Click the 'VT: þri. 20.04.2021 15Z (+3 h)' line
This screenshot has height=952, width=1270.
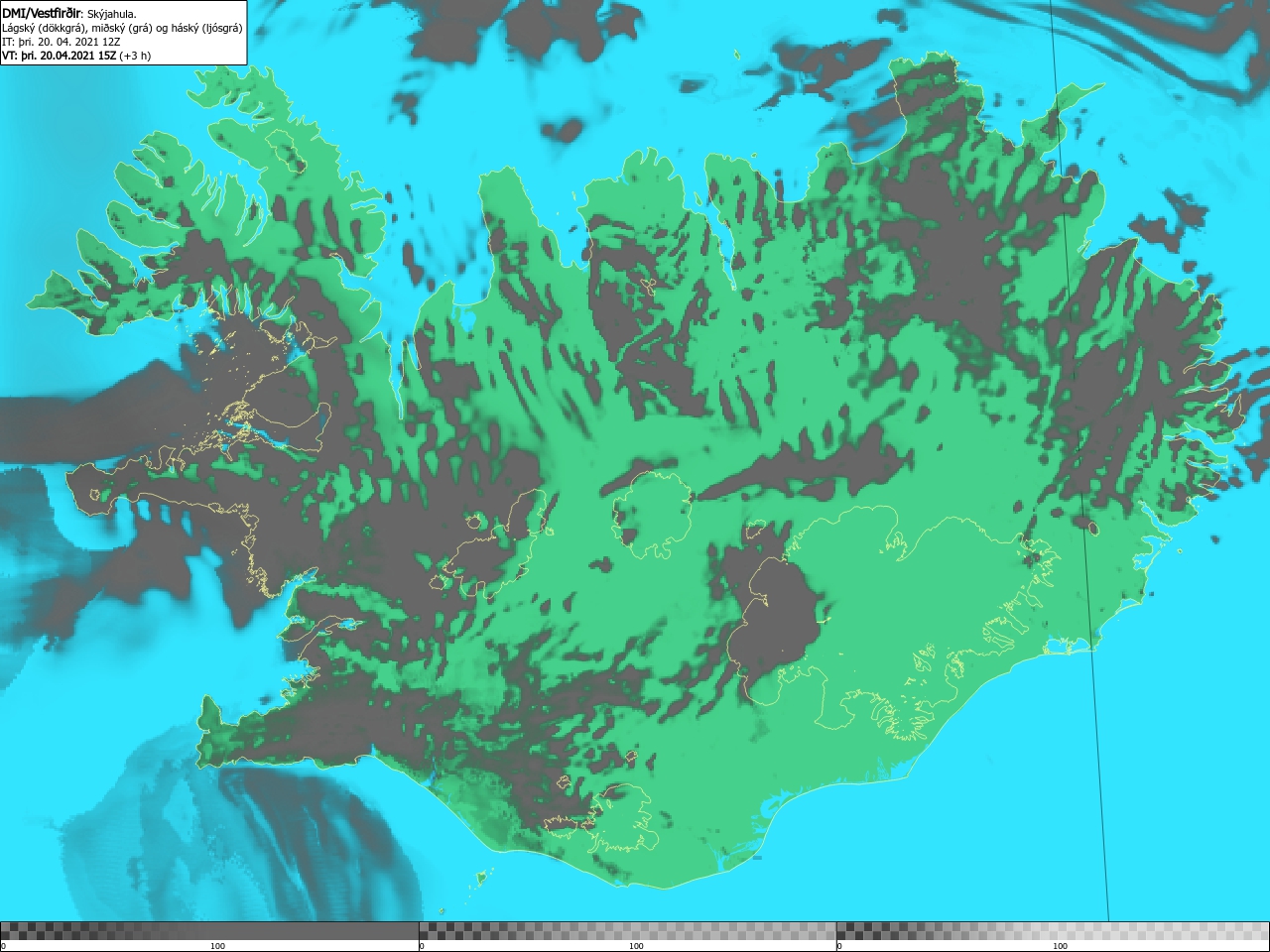click(x=76, y=56)
